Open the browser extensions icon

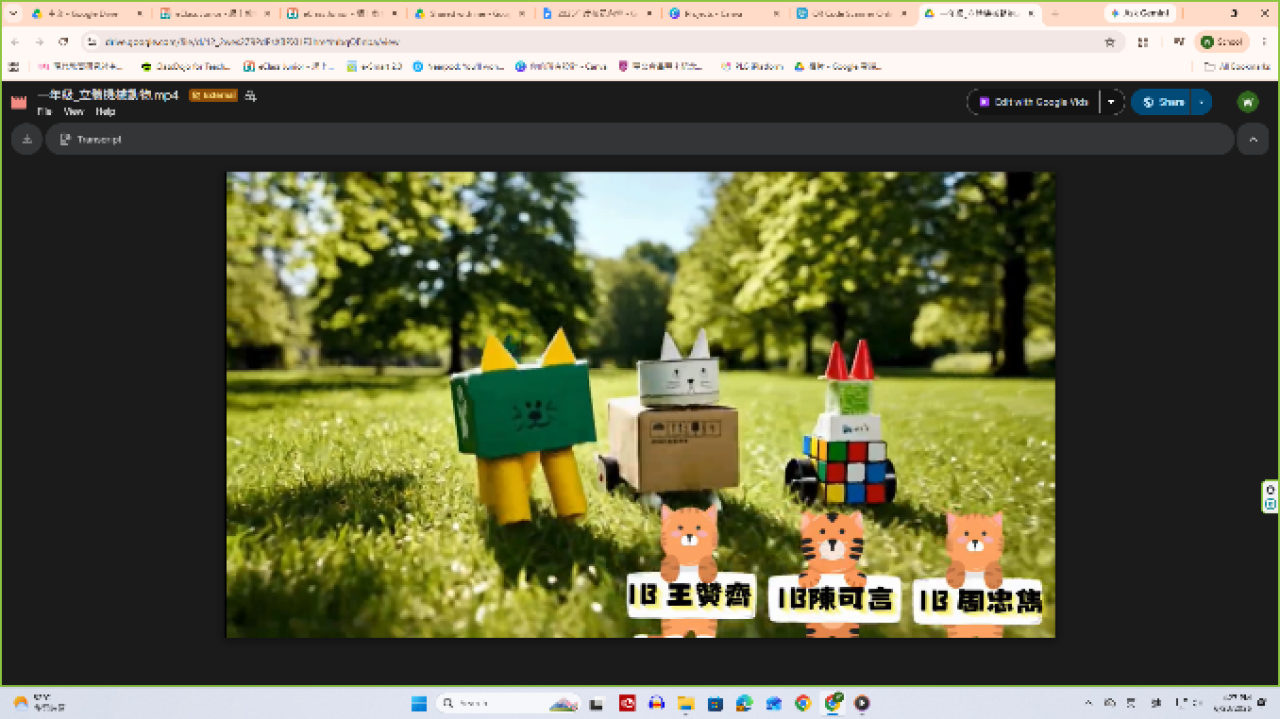(x=1143, y=42)
